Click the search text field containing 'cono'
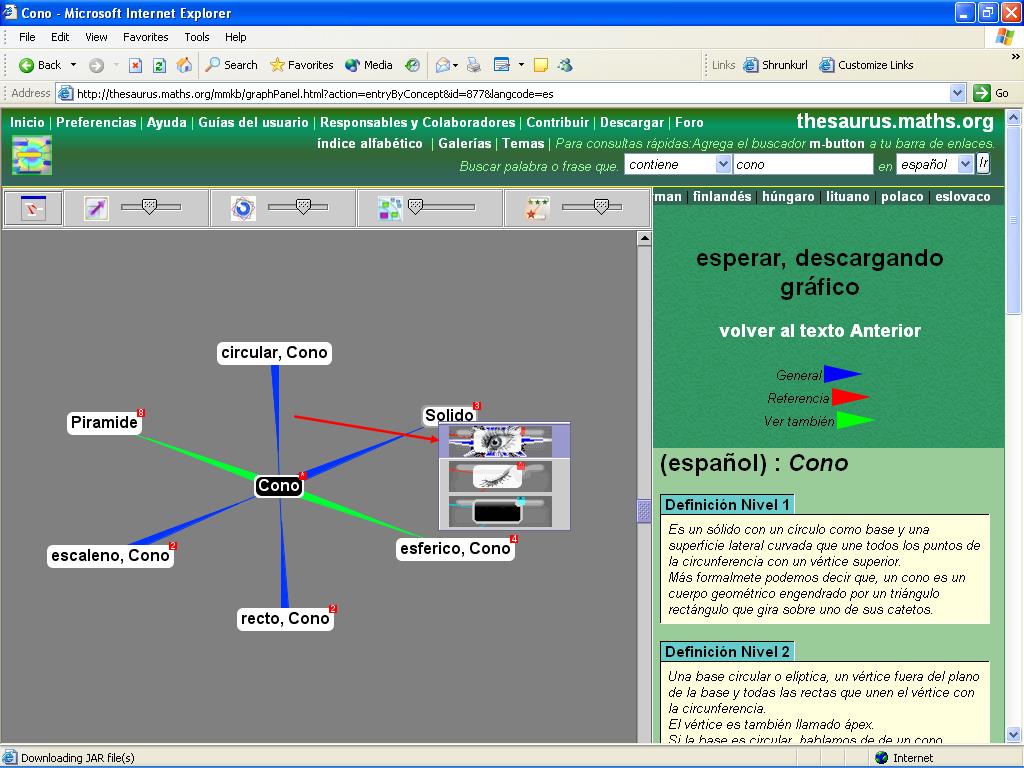The height and width of the screenshot is (768, 1024). click(x=802, y=164)
